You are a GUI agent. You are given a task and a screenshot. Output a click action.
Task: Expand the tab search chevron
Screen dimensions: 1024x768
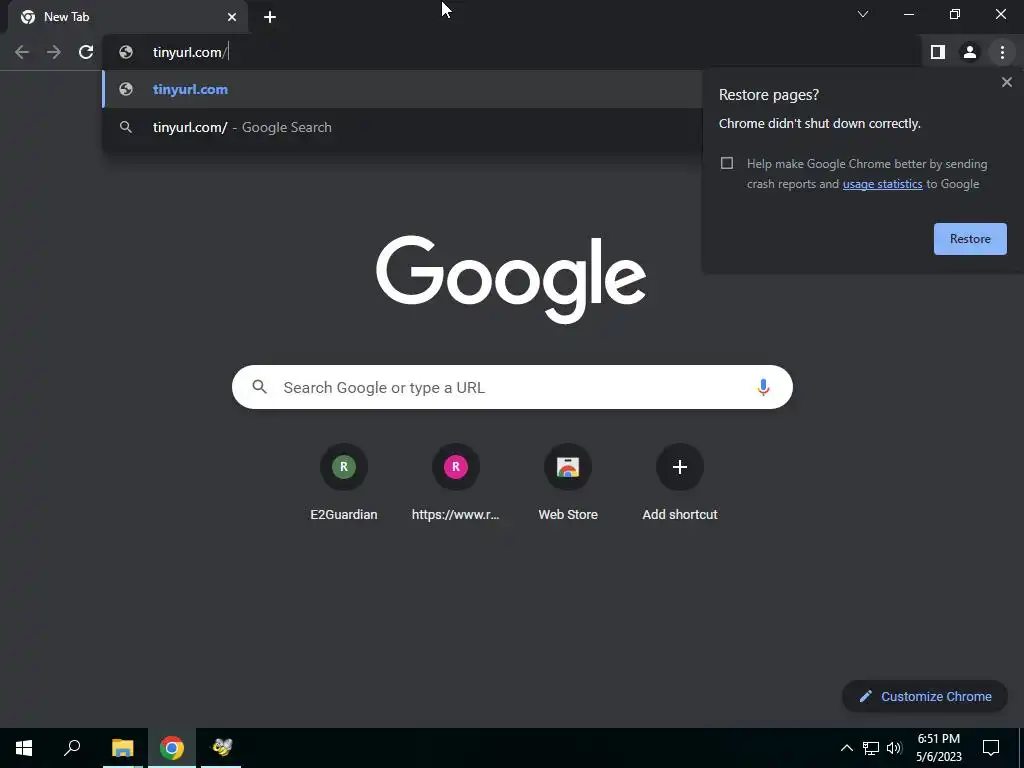[863, 14]
